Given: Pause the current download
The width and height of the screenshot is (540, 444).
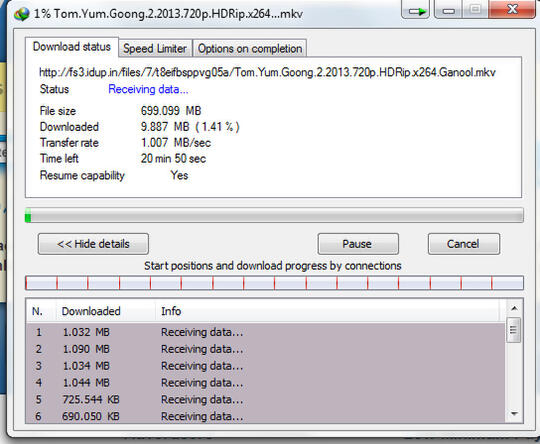Looking at the screenshot, I should [x=358, y=244].
